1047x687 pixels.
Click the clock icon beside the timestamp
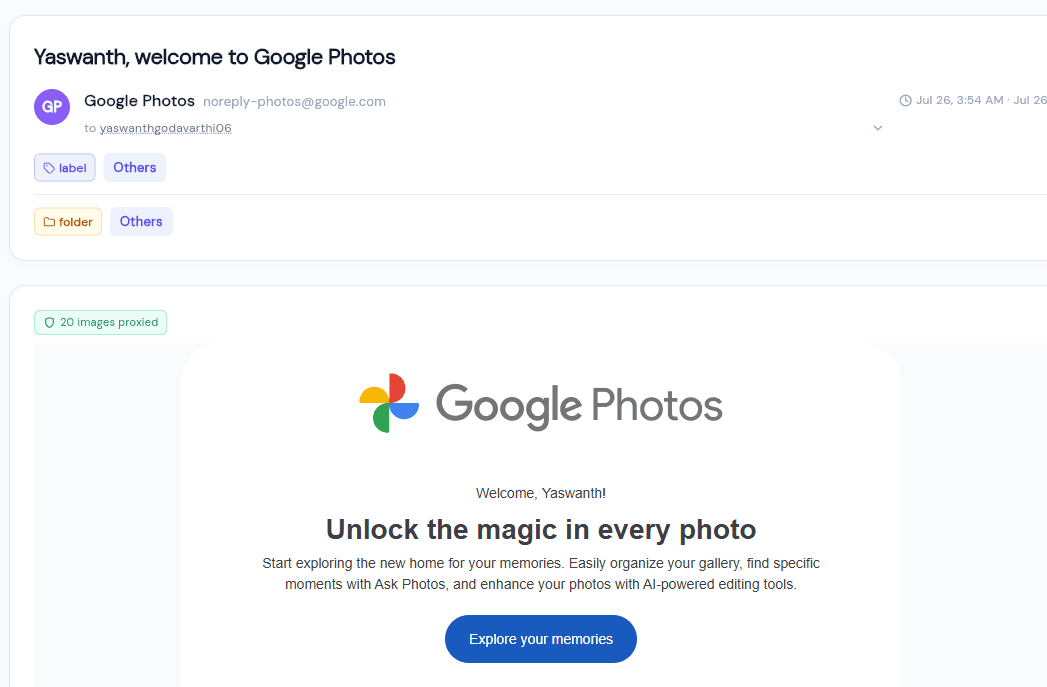click(x=905, y=100)
